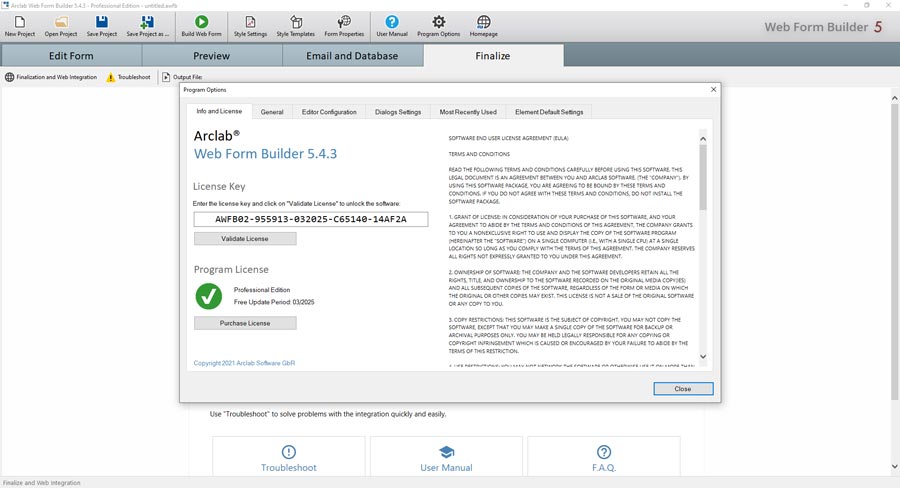900x488 pixels.
Task: Close Program Options dialog with X
Action: (x=713, y=90)
